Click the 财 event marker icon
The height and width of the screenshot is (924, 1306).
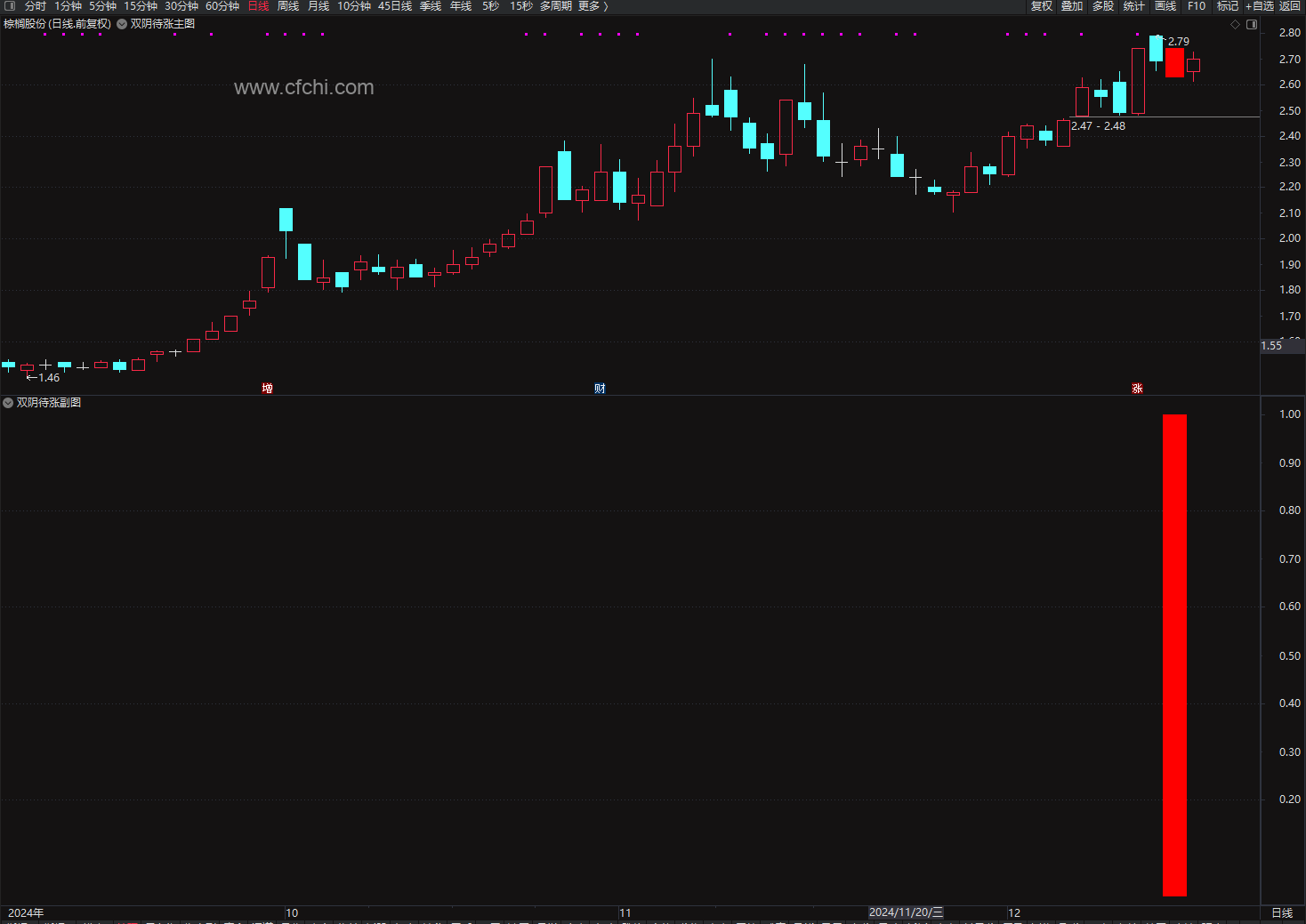(600, 388)
